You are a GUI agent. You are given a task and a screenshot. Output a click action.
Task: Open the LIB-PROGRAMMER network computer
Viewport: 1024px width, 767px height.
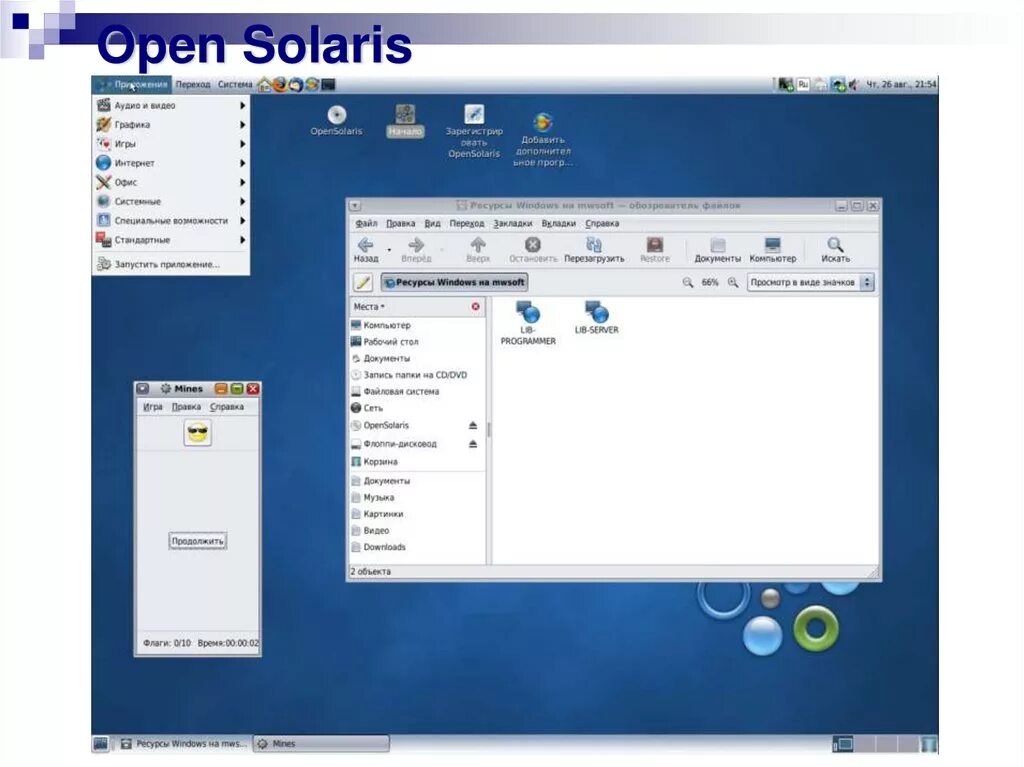click(528, 323)
